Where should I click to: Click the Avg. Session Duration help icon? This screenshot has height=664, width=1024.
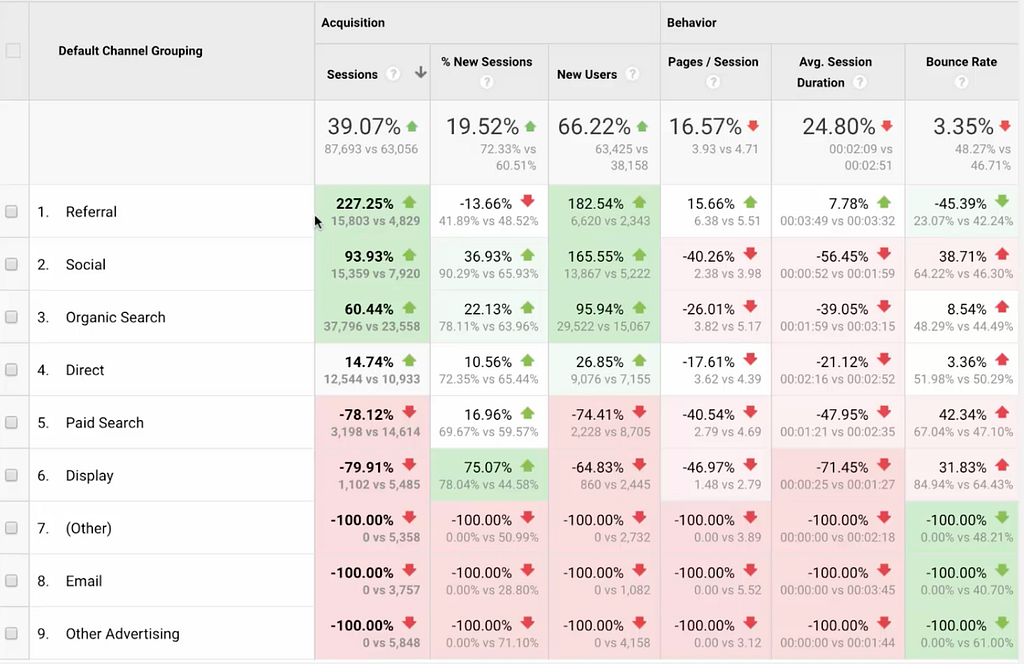tap(859, 83)
